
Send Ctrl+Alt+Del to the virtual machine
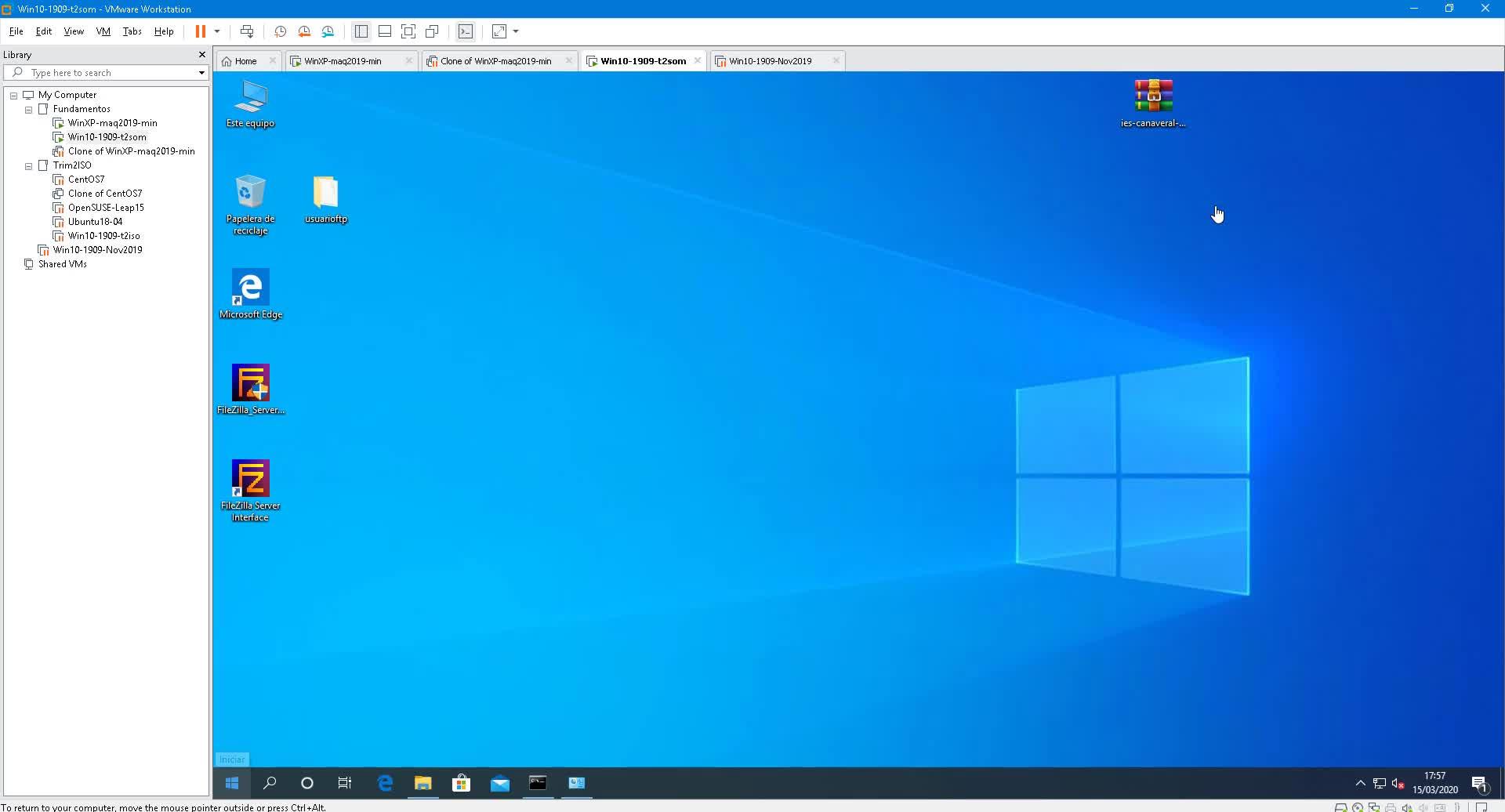247,31
